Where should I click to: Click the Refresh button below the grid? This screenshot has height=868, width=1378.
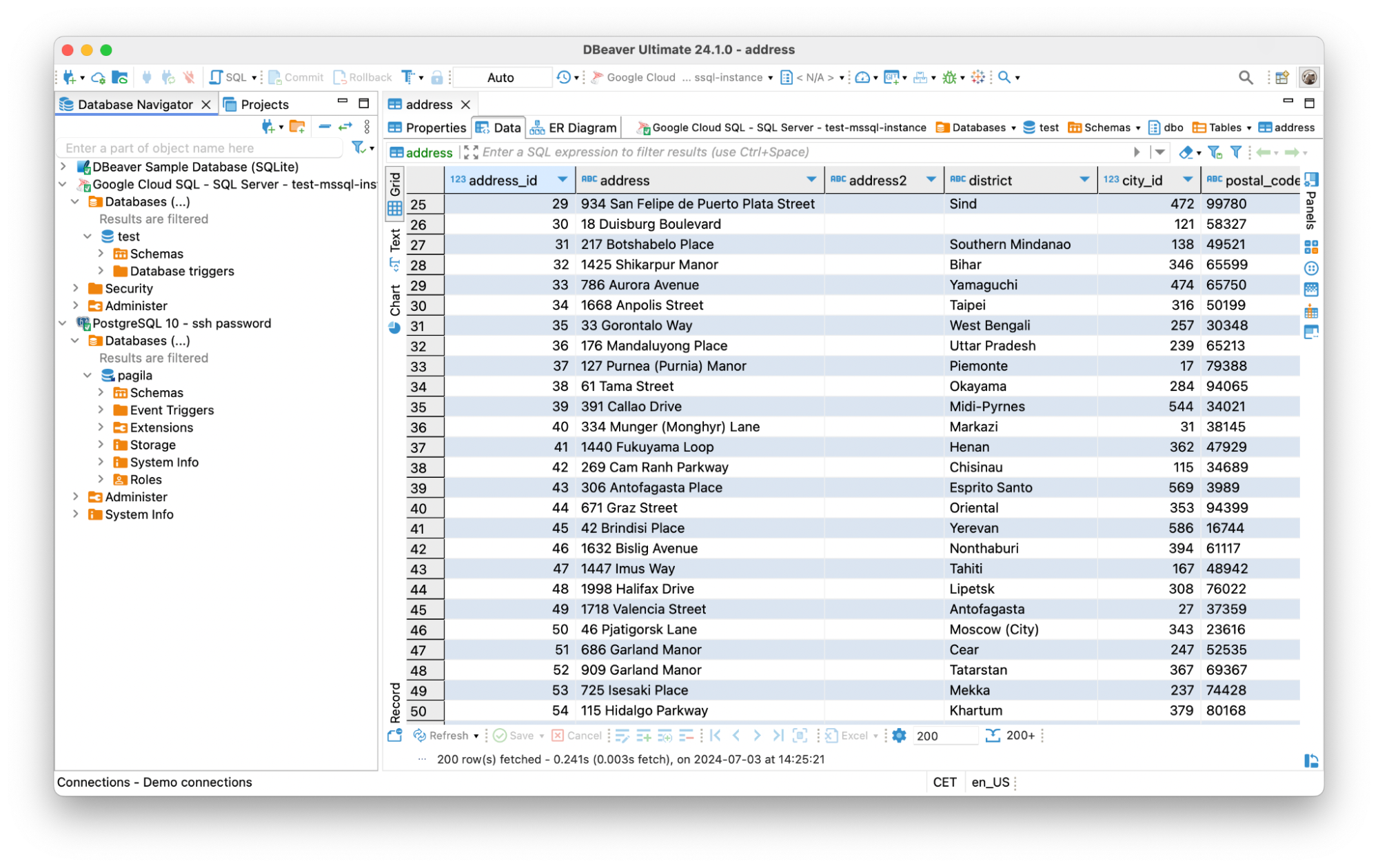445,736
